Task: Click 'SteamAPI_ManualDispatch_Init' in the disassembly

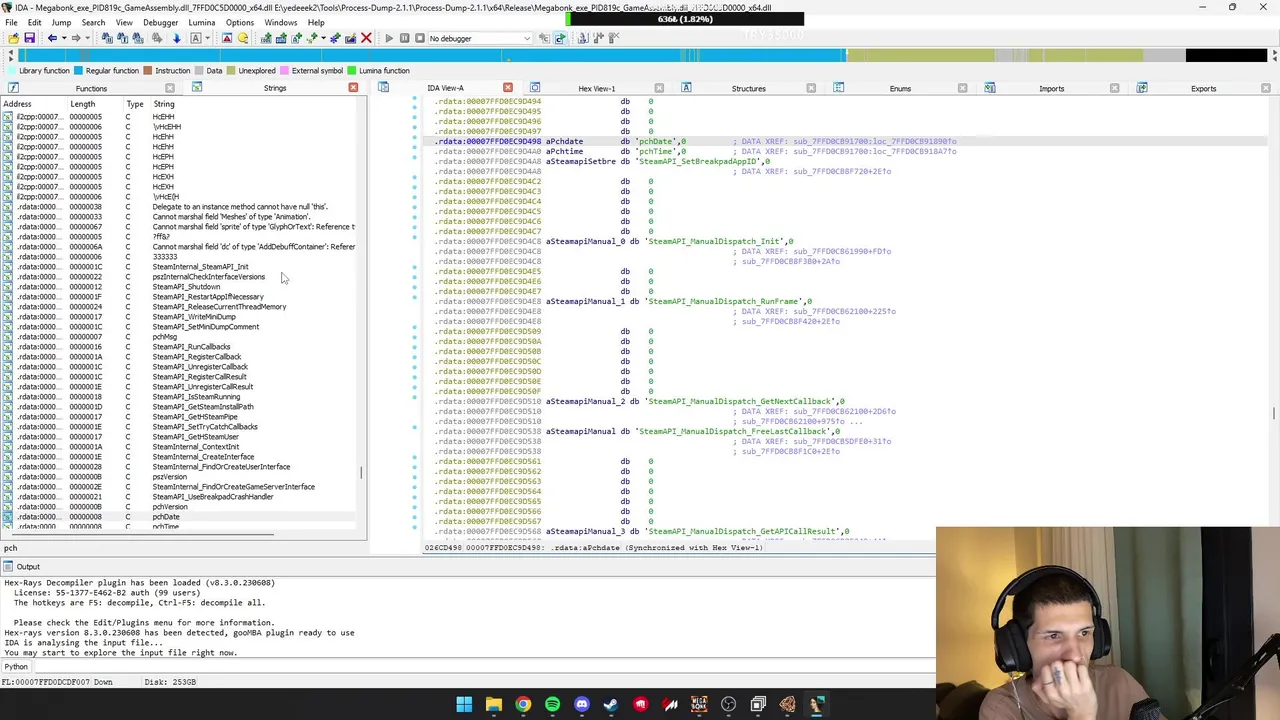Action: click(716, 241)
